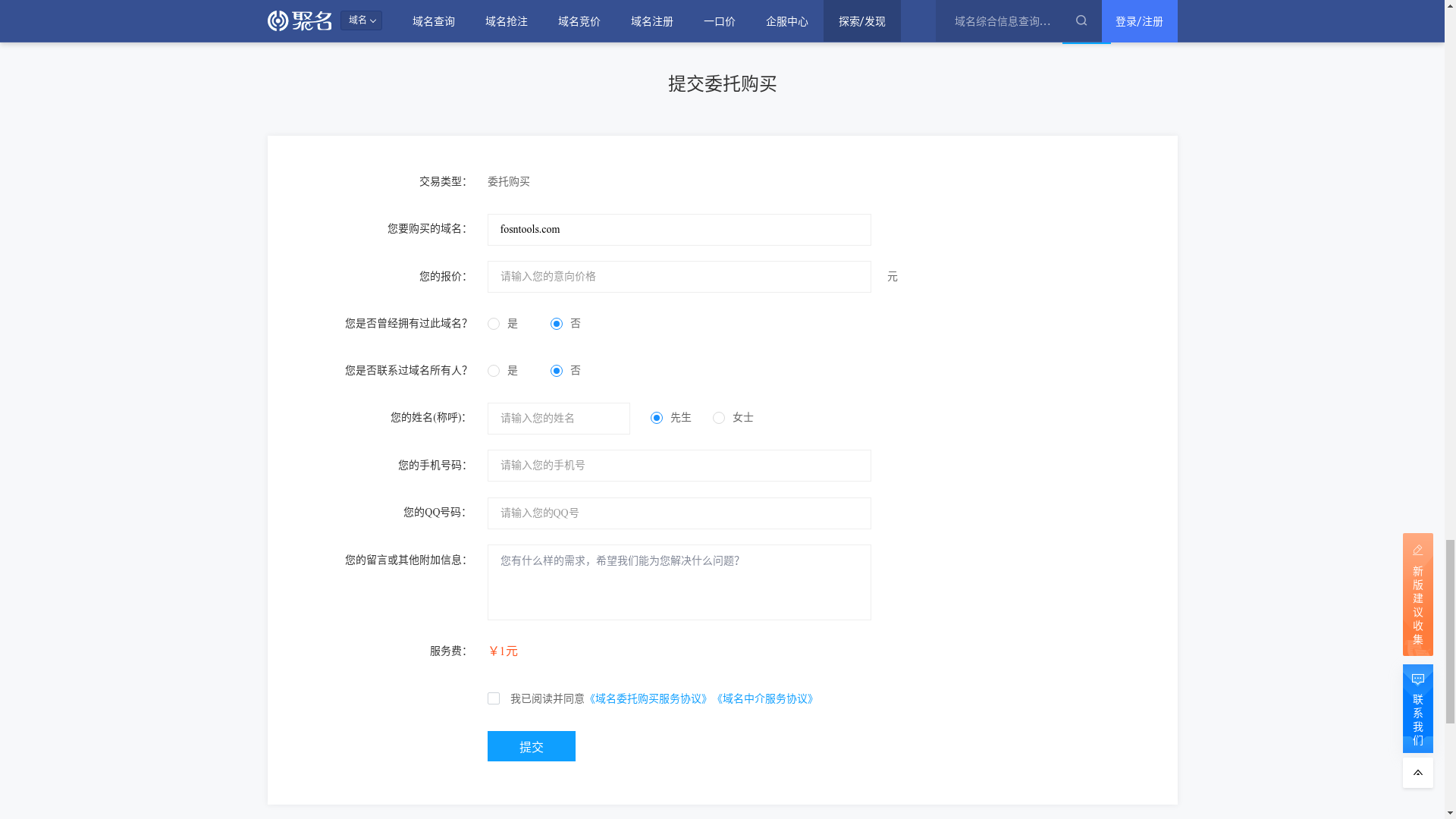Click the contact us chat icon

click(x=1417, y=680)
